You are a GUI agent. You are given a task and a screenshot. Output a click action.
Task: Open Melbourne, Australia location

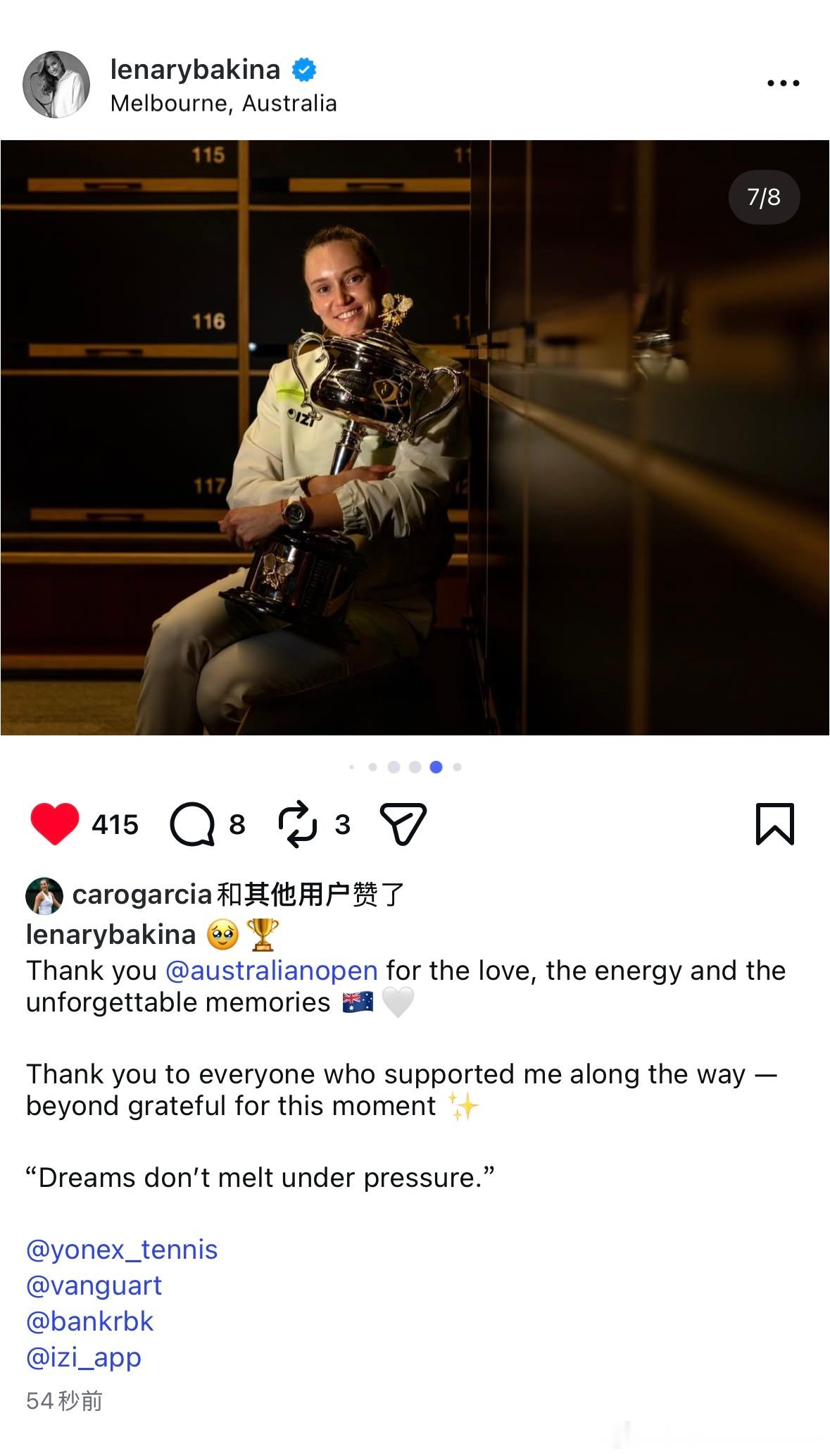[223, 104]
